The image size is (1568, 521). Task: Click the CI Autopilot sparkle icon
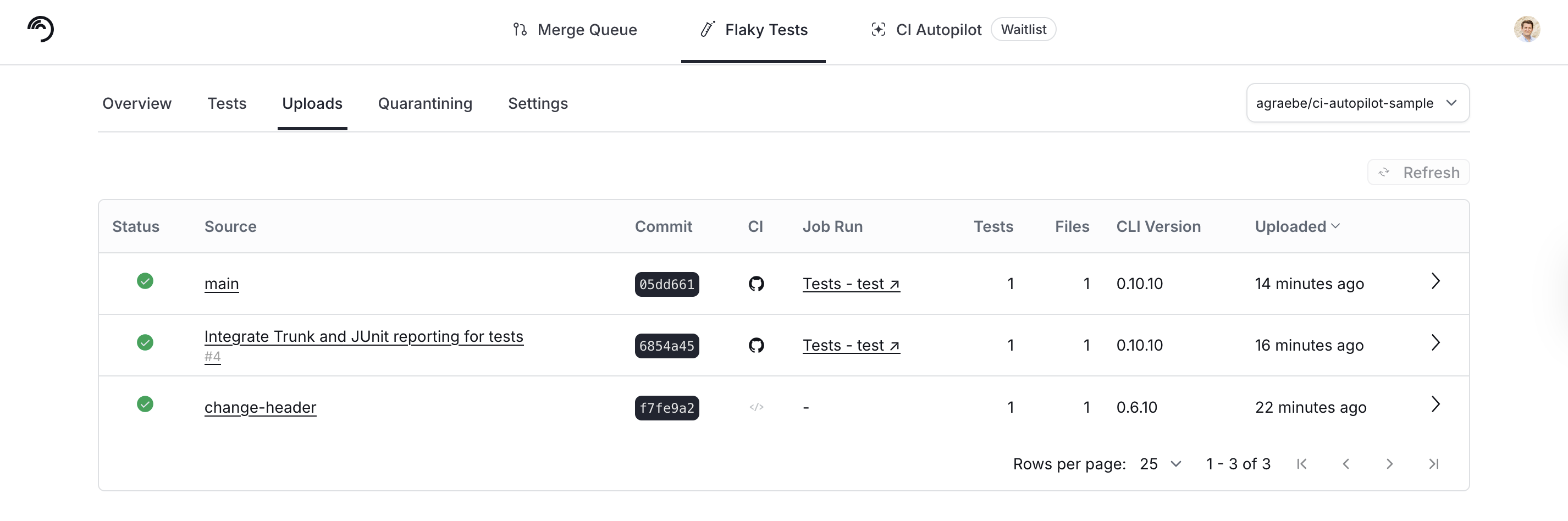pos(879,29)
